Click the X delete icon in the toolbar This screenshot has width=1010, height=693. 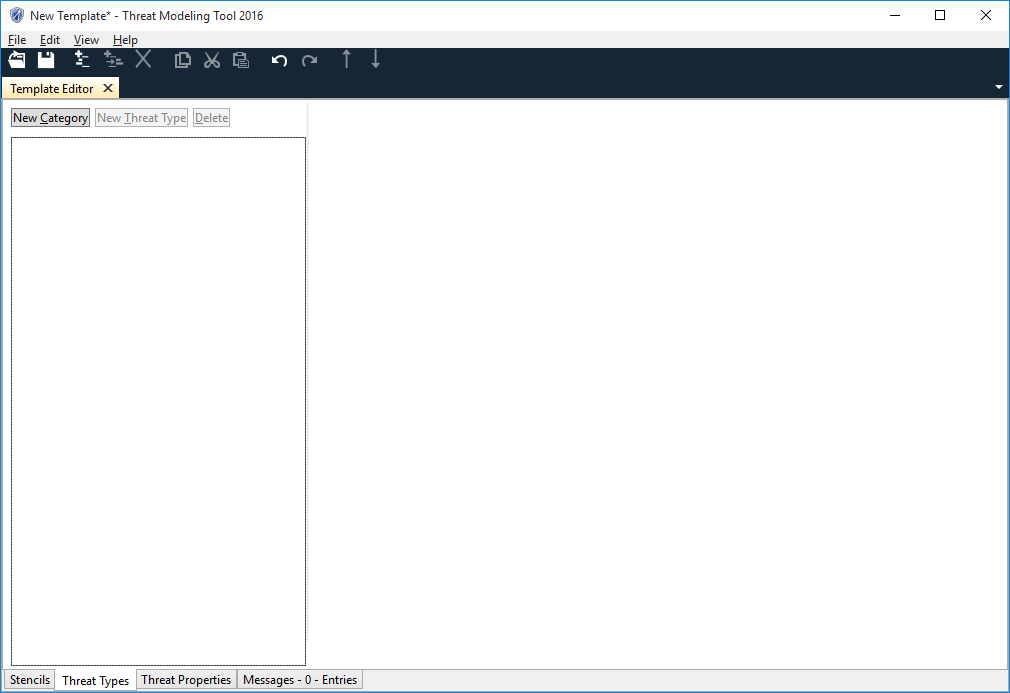pyautogui.click(x=143, y=60)
